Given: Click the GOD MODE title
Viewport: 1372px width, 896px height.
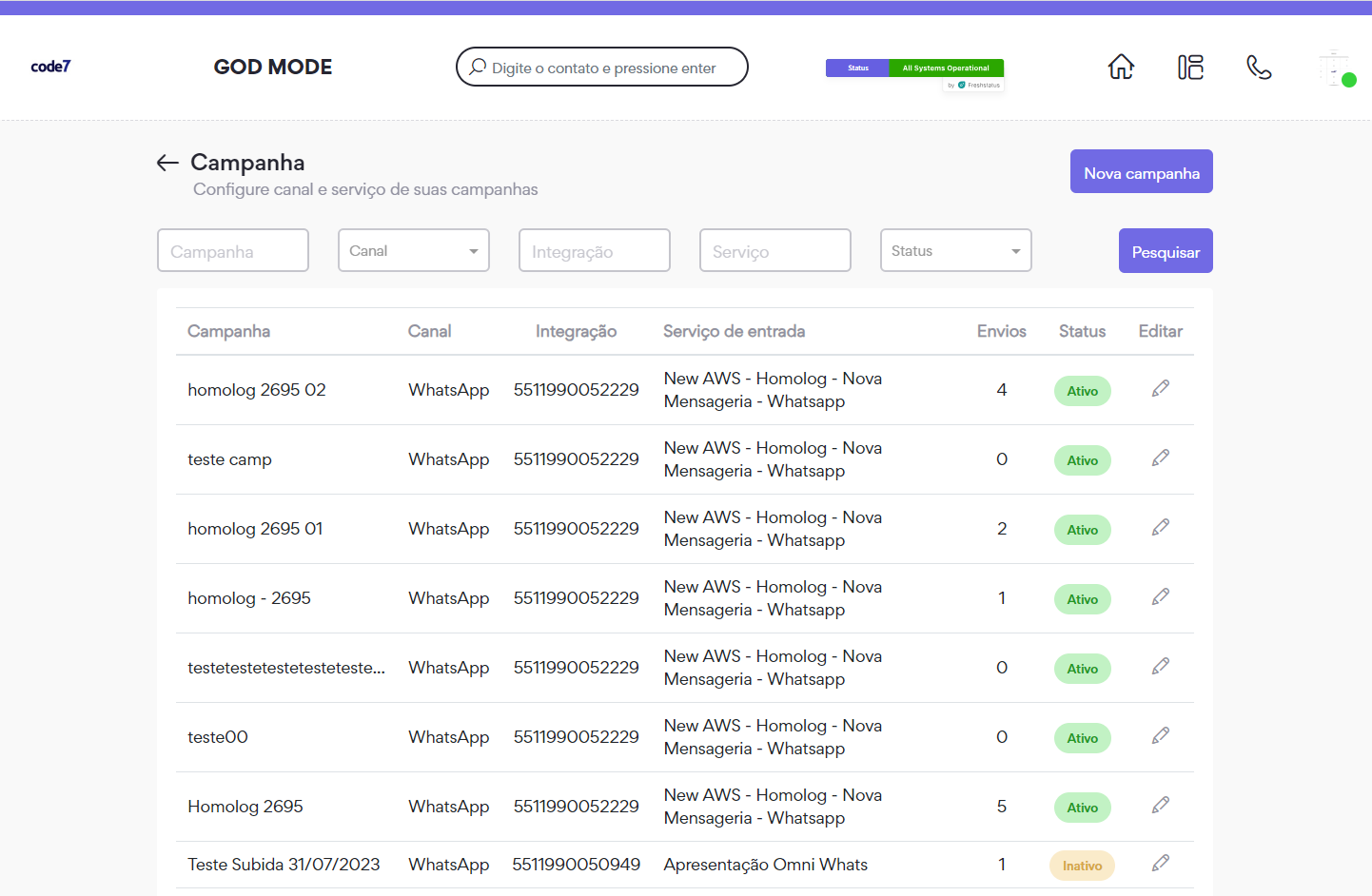Looking at the screenshot, I should 273,67.
